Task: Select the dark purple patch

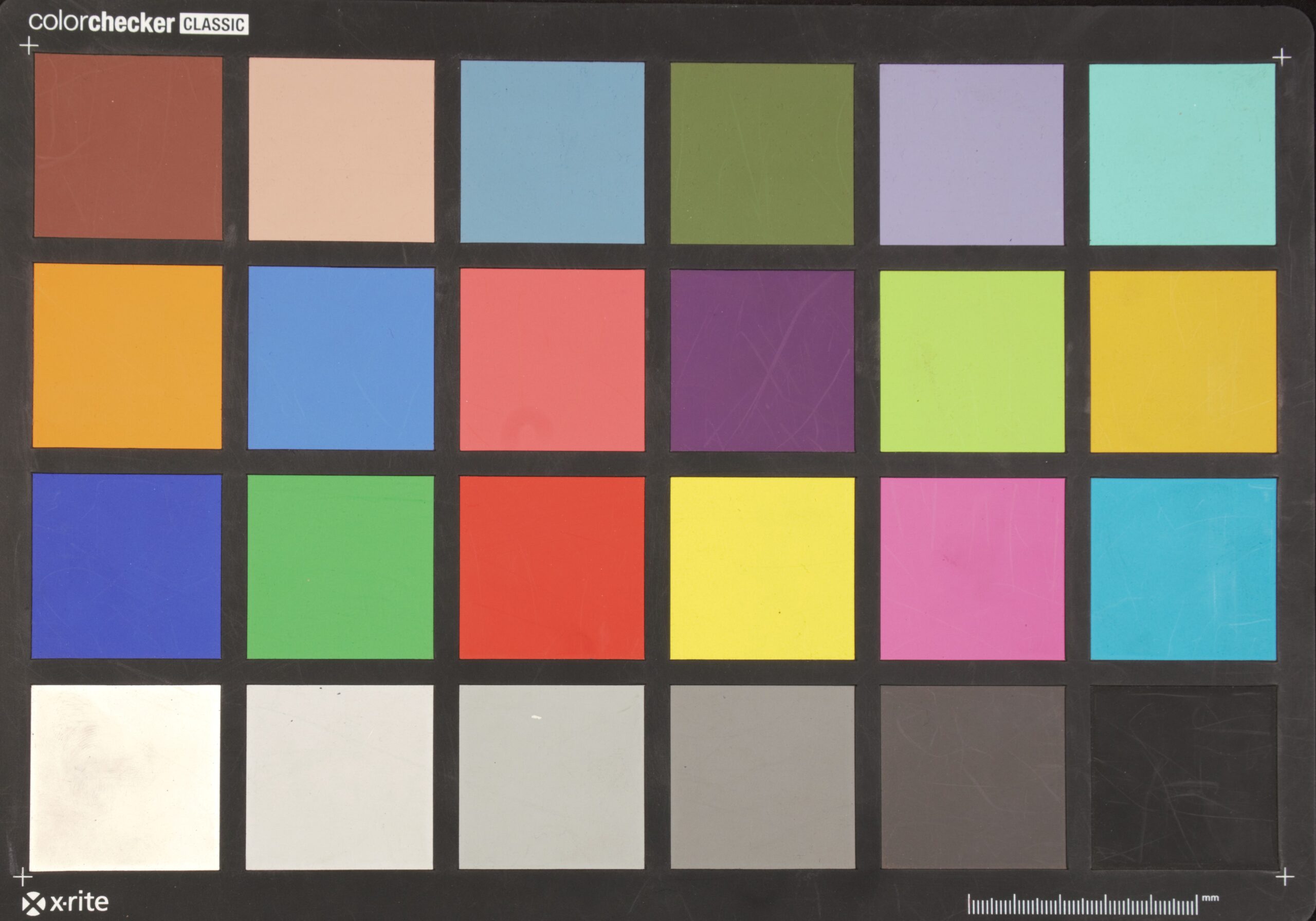Action: point(762,360)
